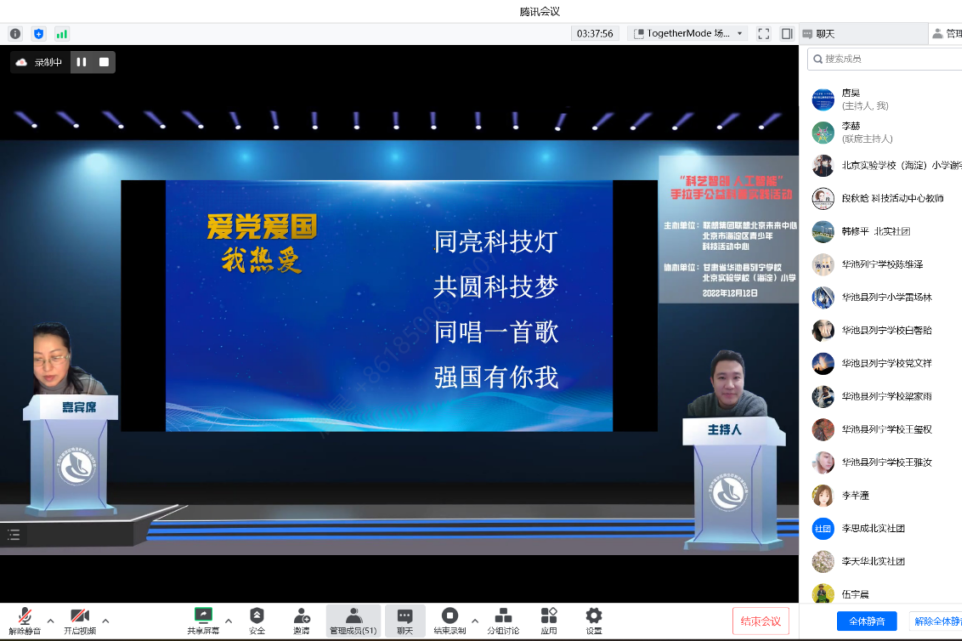The image size is (962, 641).
Task: Focus the 搜索成员 search field
Action: (x=884, y=59)
